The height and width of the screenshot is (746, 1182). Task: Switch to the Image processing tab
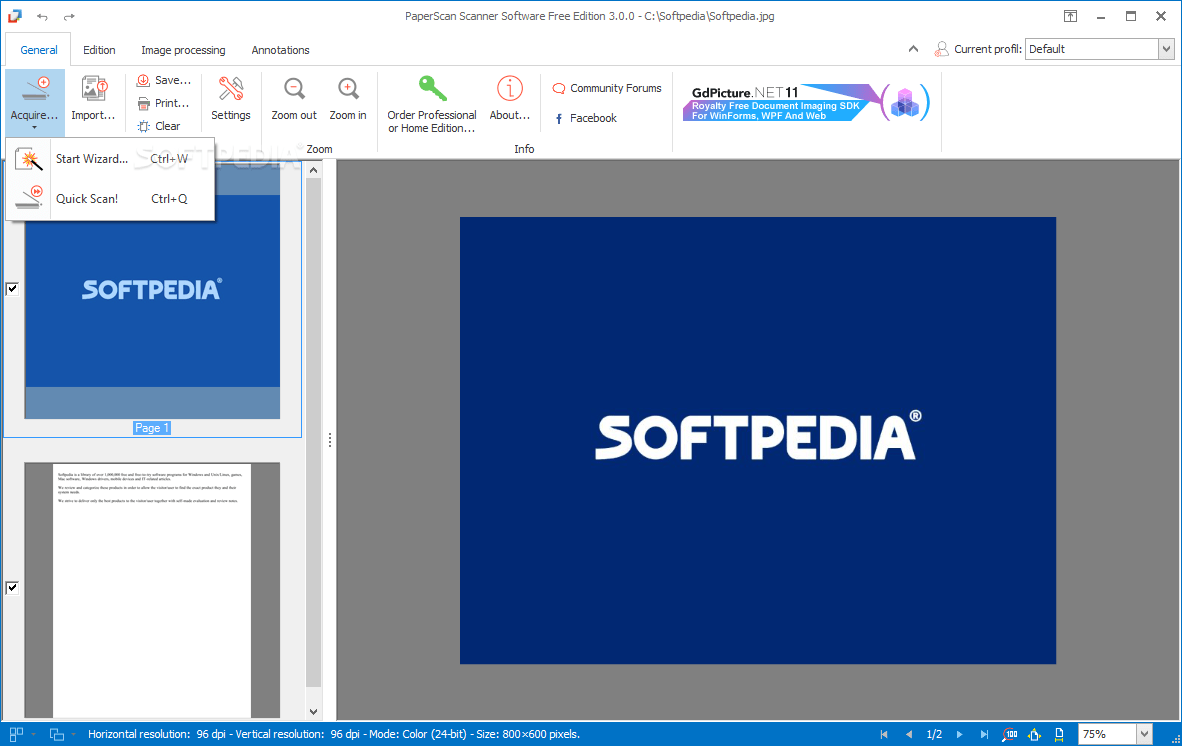[x=183, y=50]
